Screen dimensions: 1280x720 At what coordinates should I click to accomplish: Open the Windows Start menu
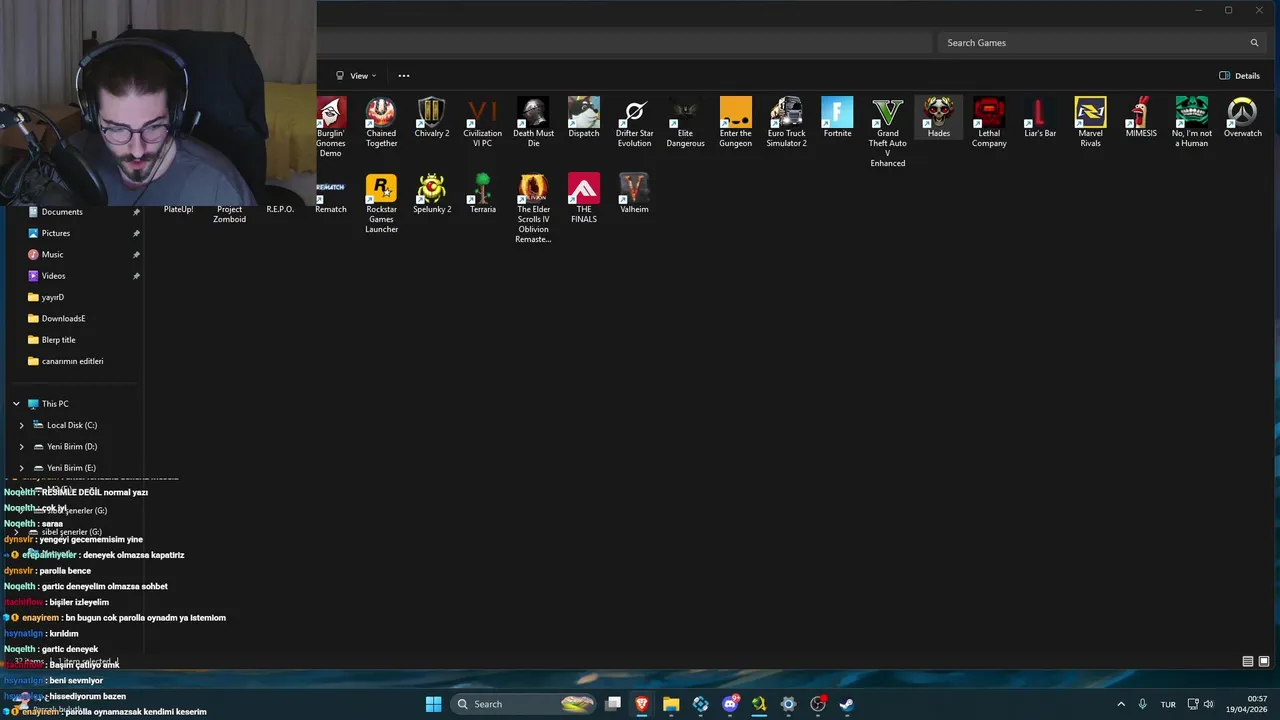433,704
